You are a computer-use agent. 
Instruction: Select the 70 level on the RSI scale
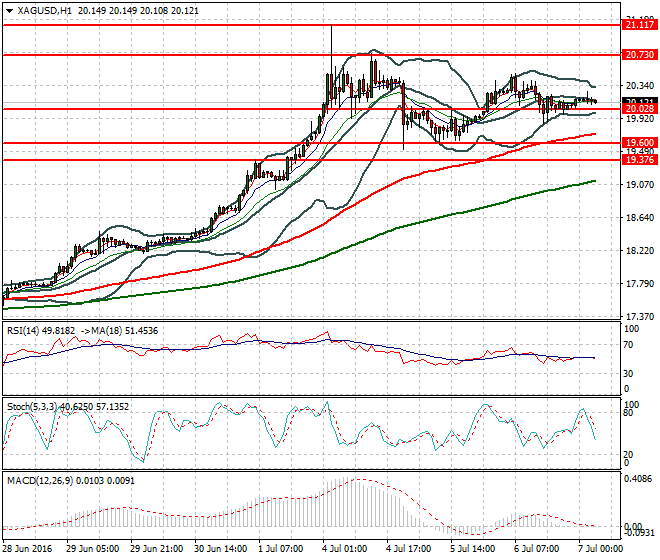[629, 345]
